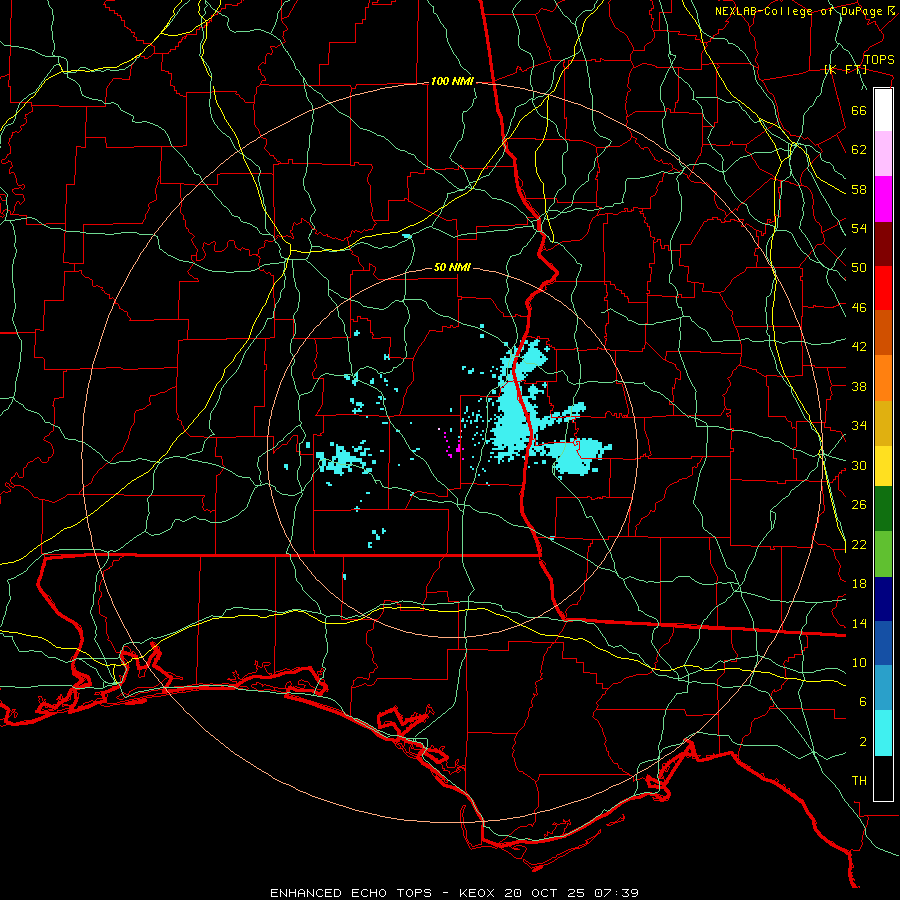The image size is (900, 900).
Task: Click the dark green legend swatch
Action: [x=883, y=509]
